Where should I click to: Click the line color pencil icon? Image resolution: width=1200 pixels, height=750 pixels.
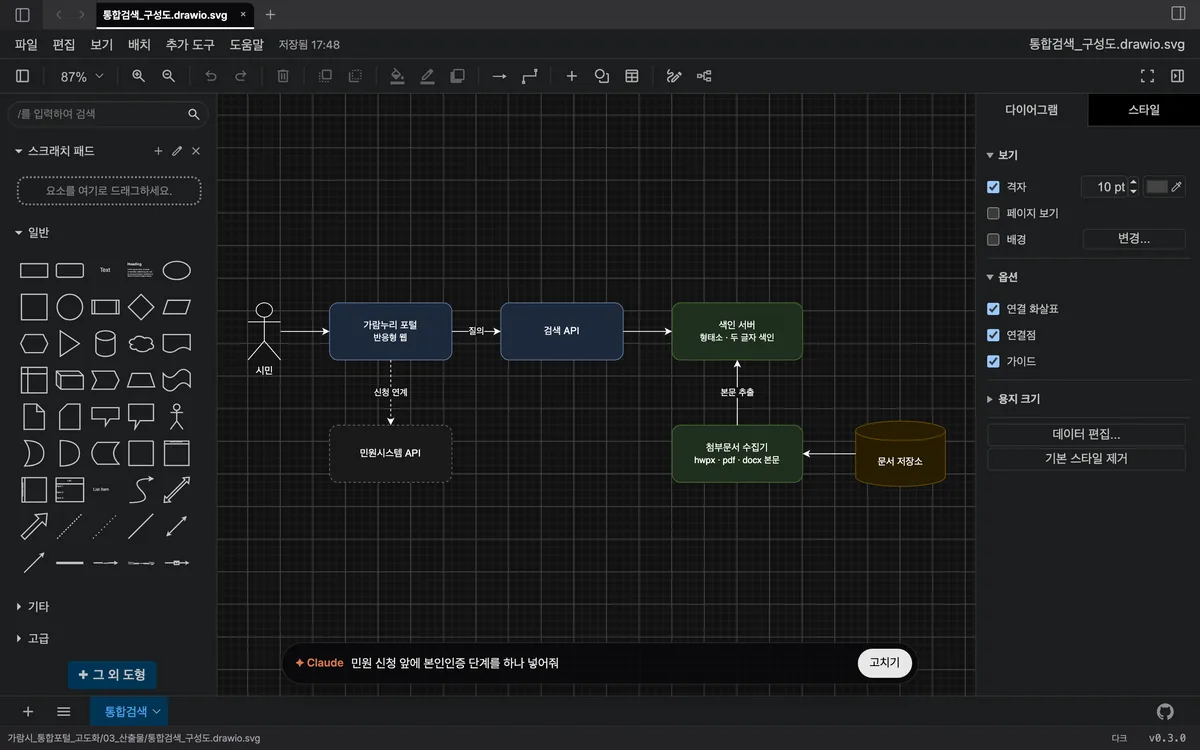[x=427, y=76]
